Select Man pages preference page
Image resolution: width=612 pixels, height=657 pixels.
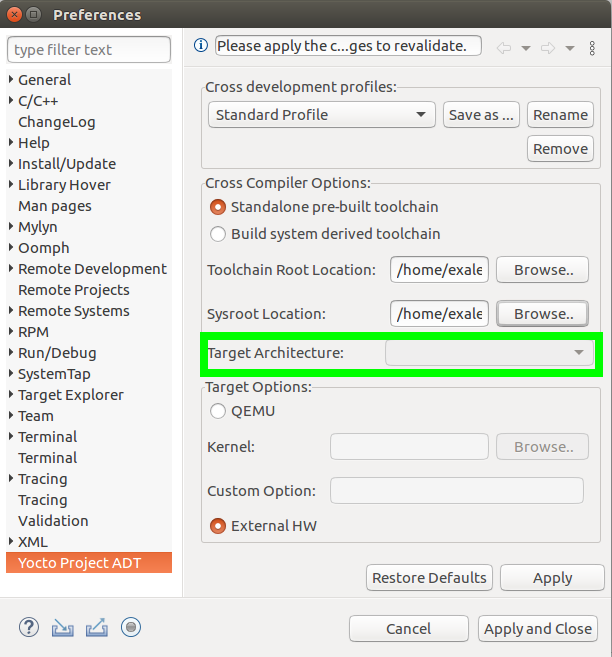(55, 206)
